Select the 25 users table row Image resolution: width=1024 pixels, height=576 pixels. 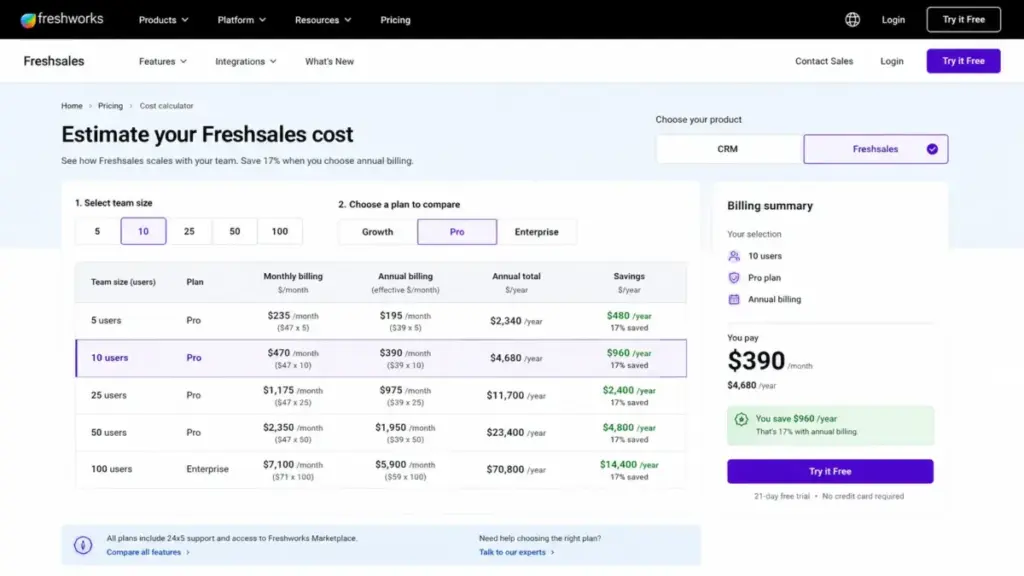381,395
